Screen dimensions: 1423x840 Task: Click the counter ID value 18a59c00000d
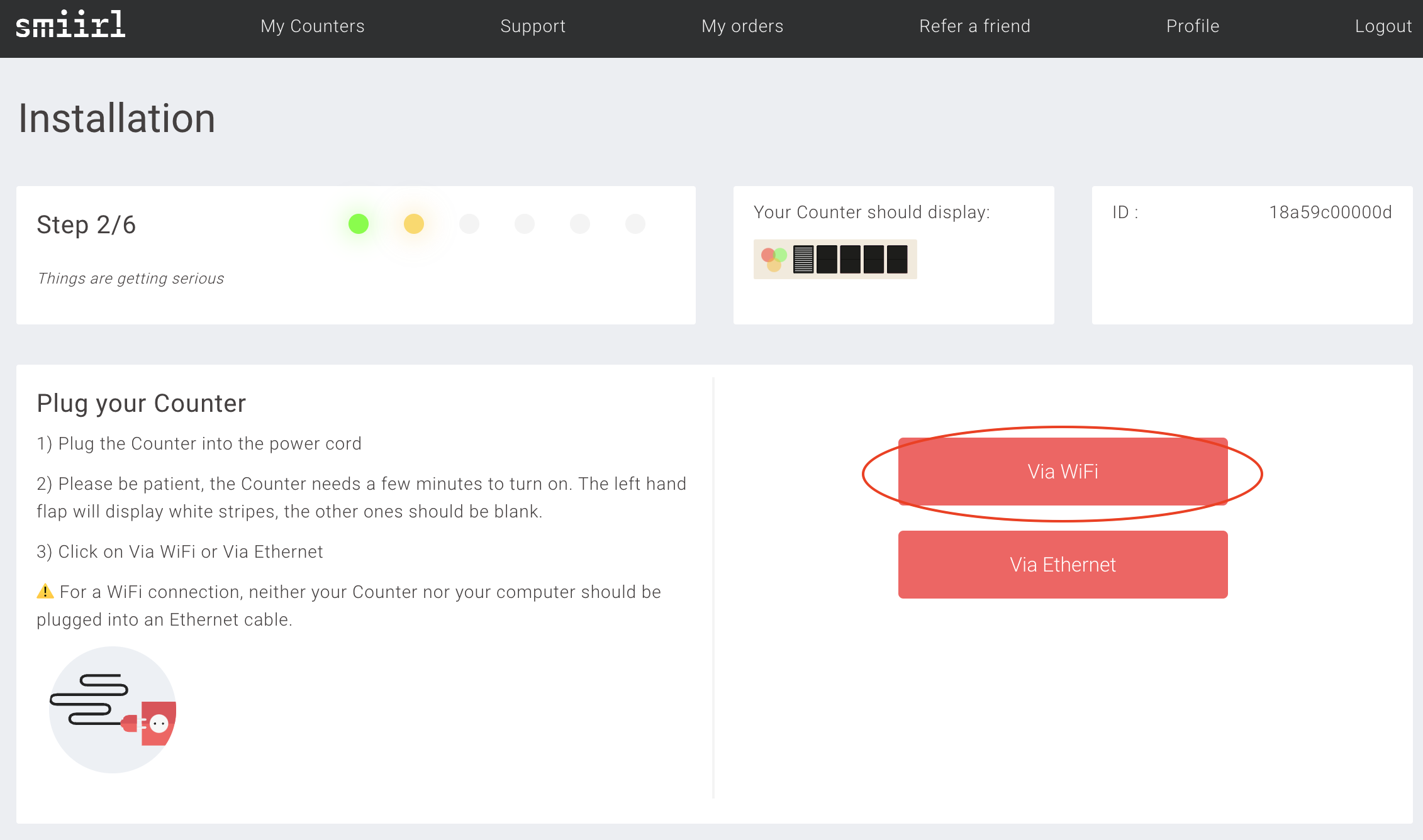point(1330,213)
